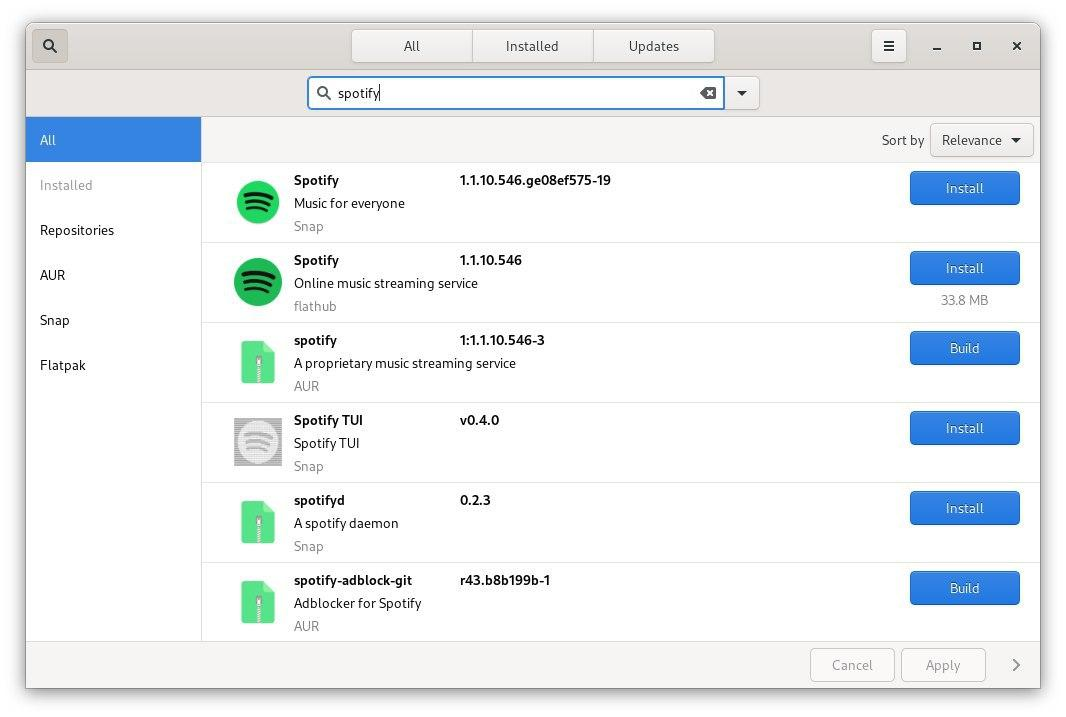Switch to the Updates tab
Screen dimensions: 1066x717
click(653, 46)
